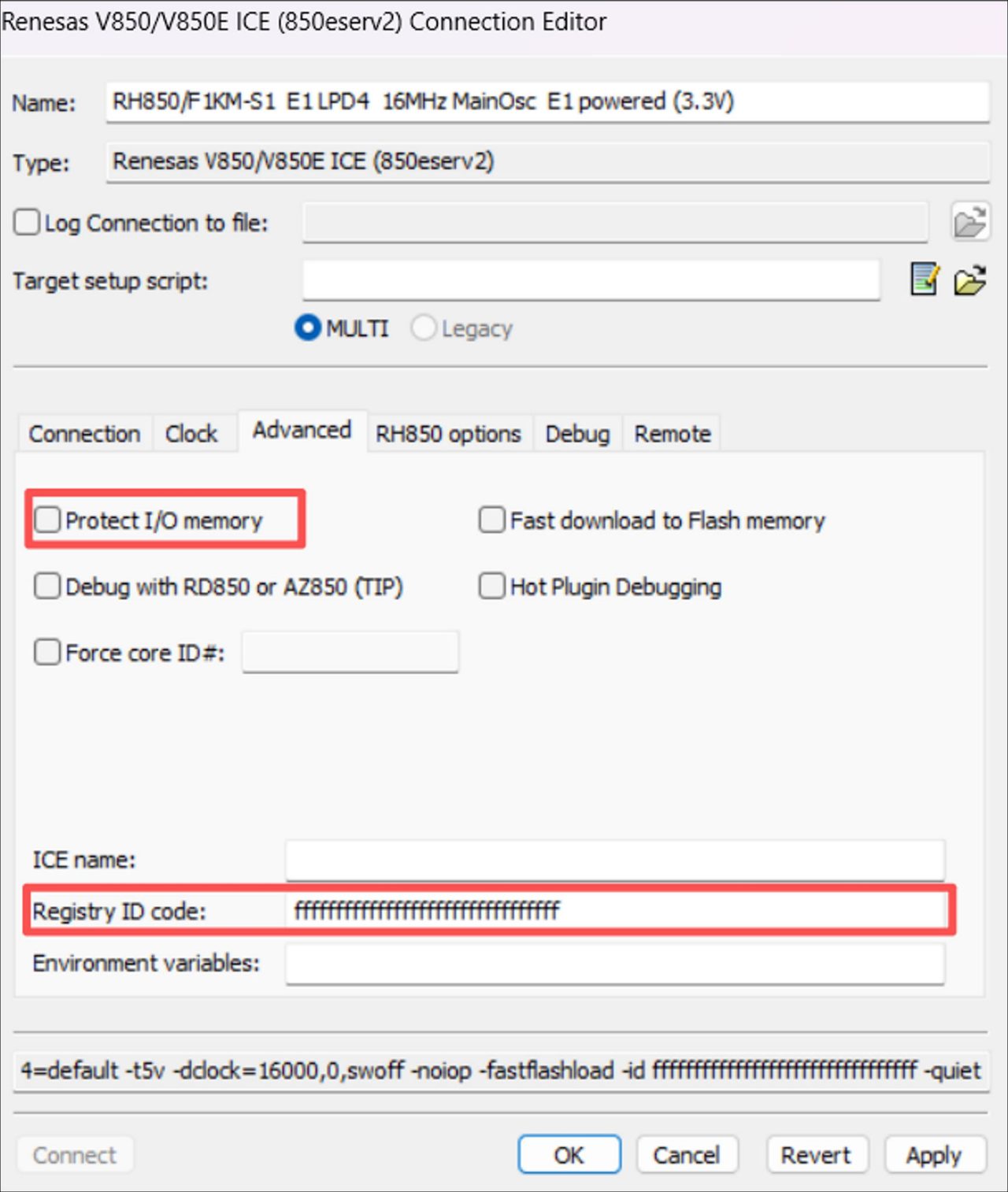The width and height of the screenshot is (1008, 1192).
Task: Go to RH850 options tab
Action: pyautogui.click(x=448, y=433)
